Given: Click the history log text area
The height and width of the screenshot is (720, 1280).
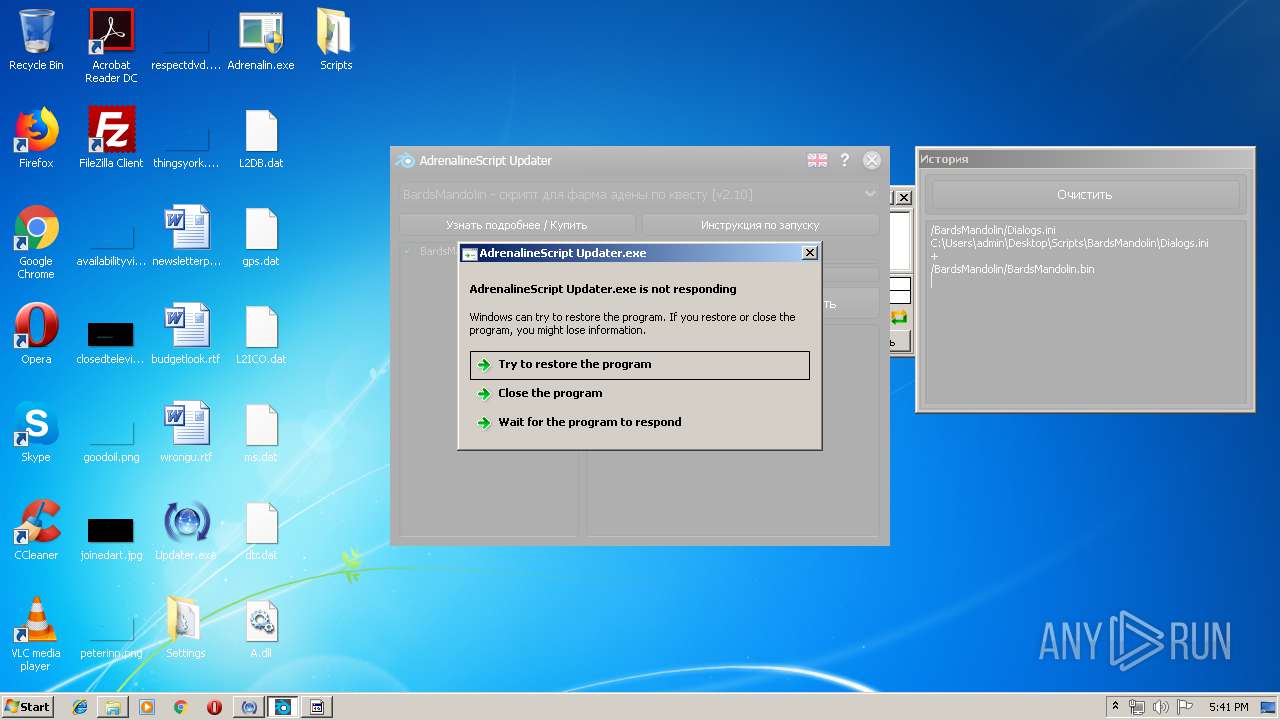Looking at the screenshot, I should pos(1085,311).
